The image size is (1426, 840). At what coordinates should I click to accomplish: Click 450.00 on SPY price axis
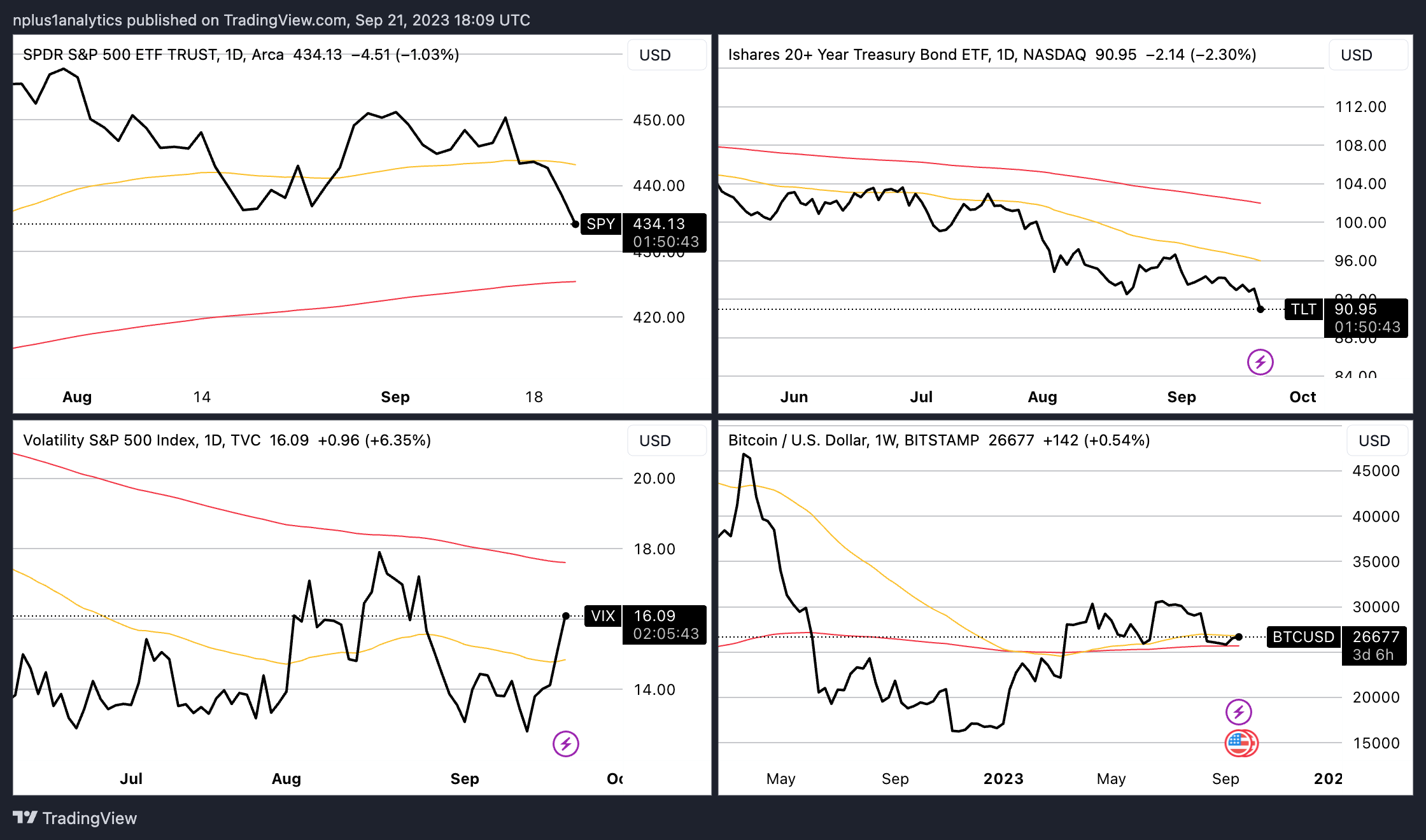(x=658, y=120)
